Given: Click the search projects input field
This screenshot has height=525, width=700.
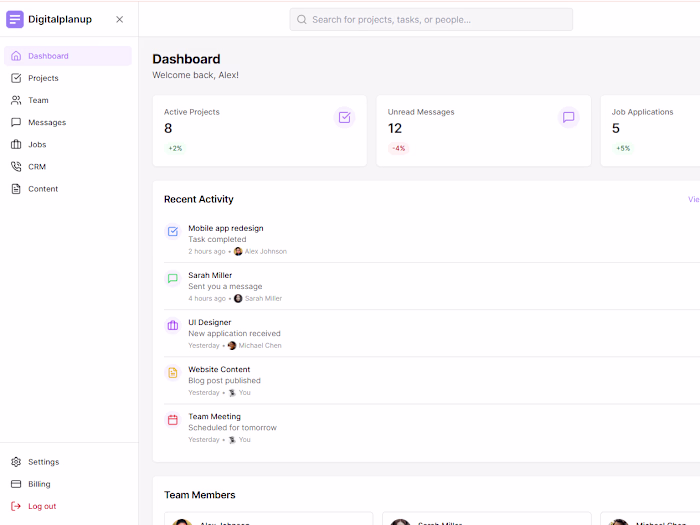Looking at the screenshot, I should click(431, 20).
